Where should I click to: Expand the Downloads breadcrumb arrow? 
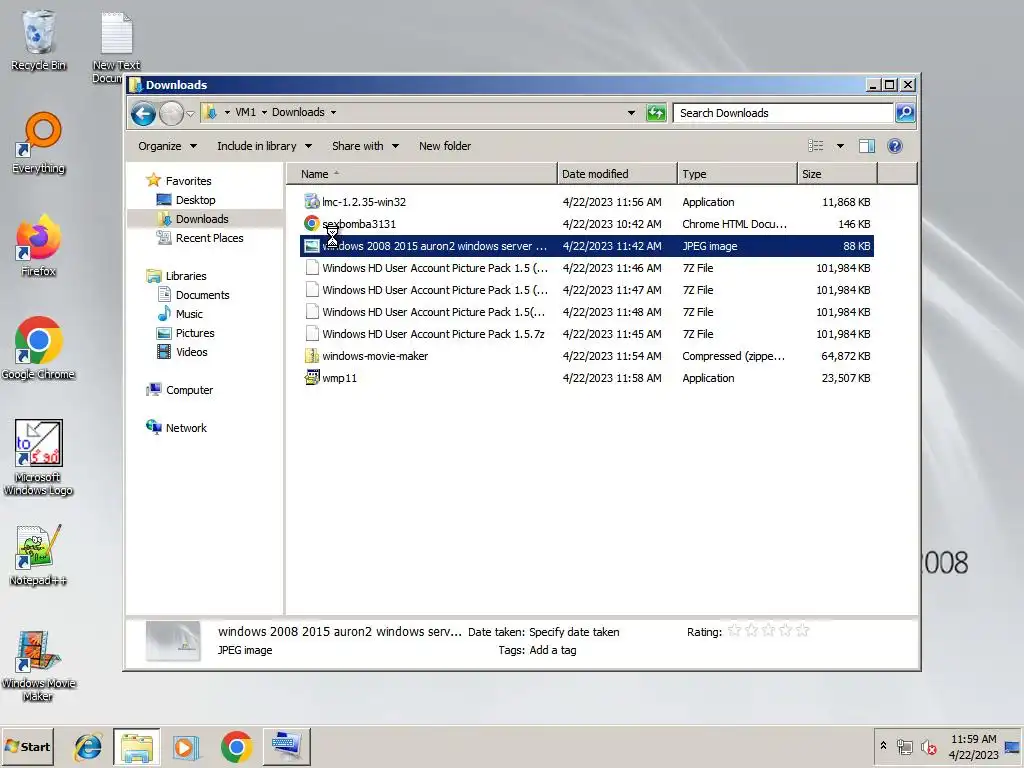[x=333, y=112]
